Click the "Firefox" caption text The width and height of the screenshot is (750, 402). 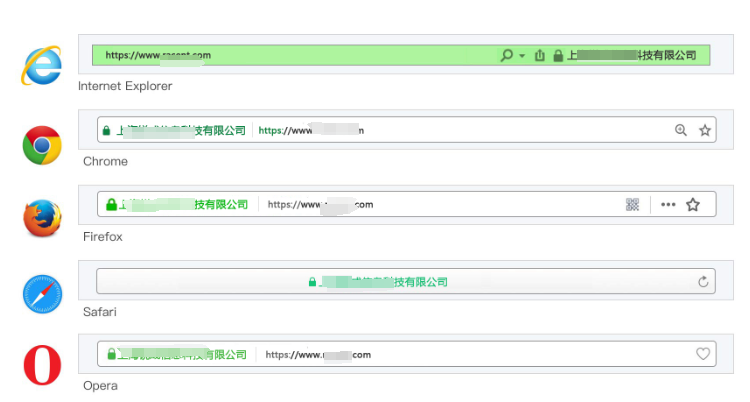103,236
